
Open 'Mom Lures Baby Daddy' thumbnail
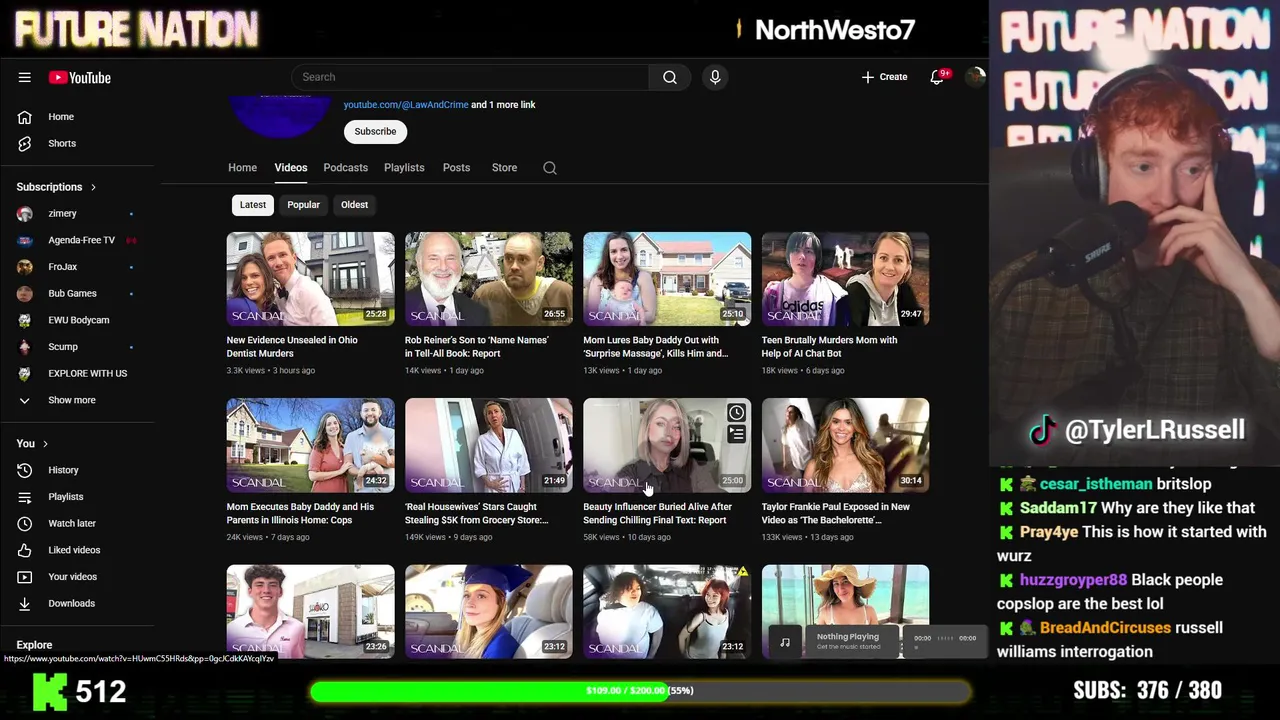tap(667, 279)
